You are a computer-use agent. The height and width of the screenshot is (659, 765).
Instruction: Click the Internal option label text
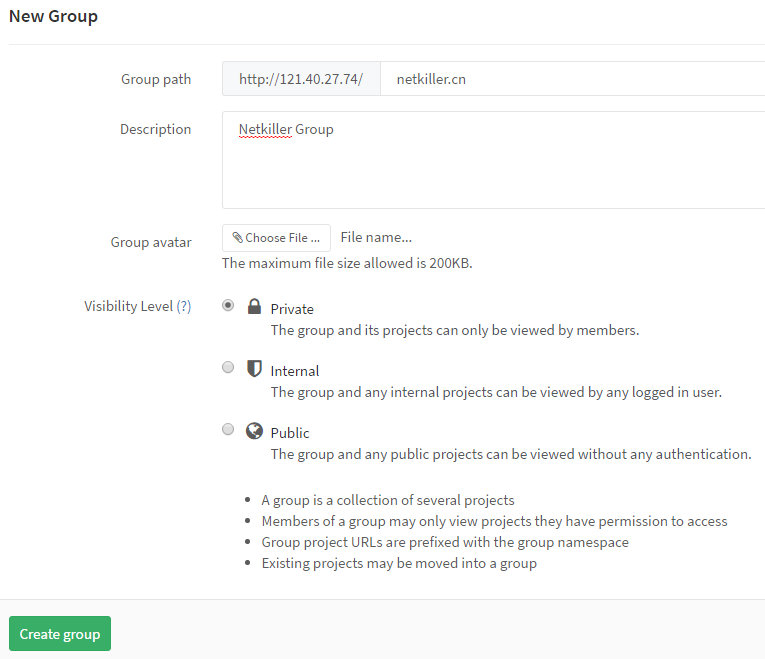click(295, 371)
